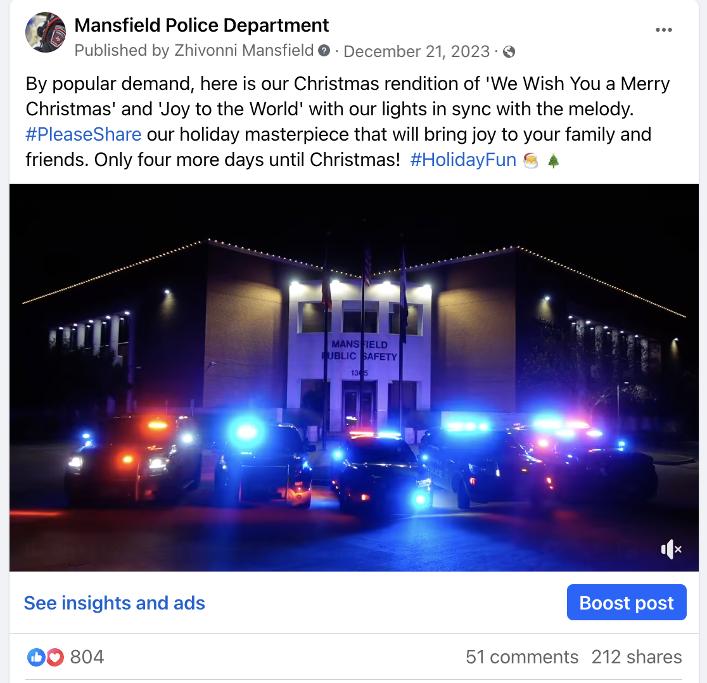Click See insights and ads

click(115, 603)
